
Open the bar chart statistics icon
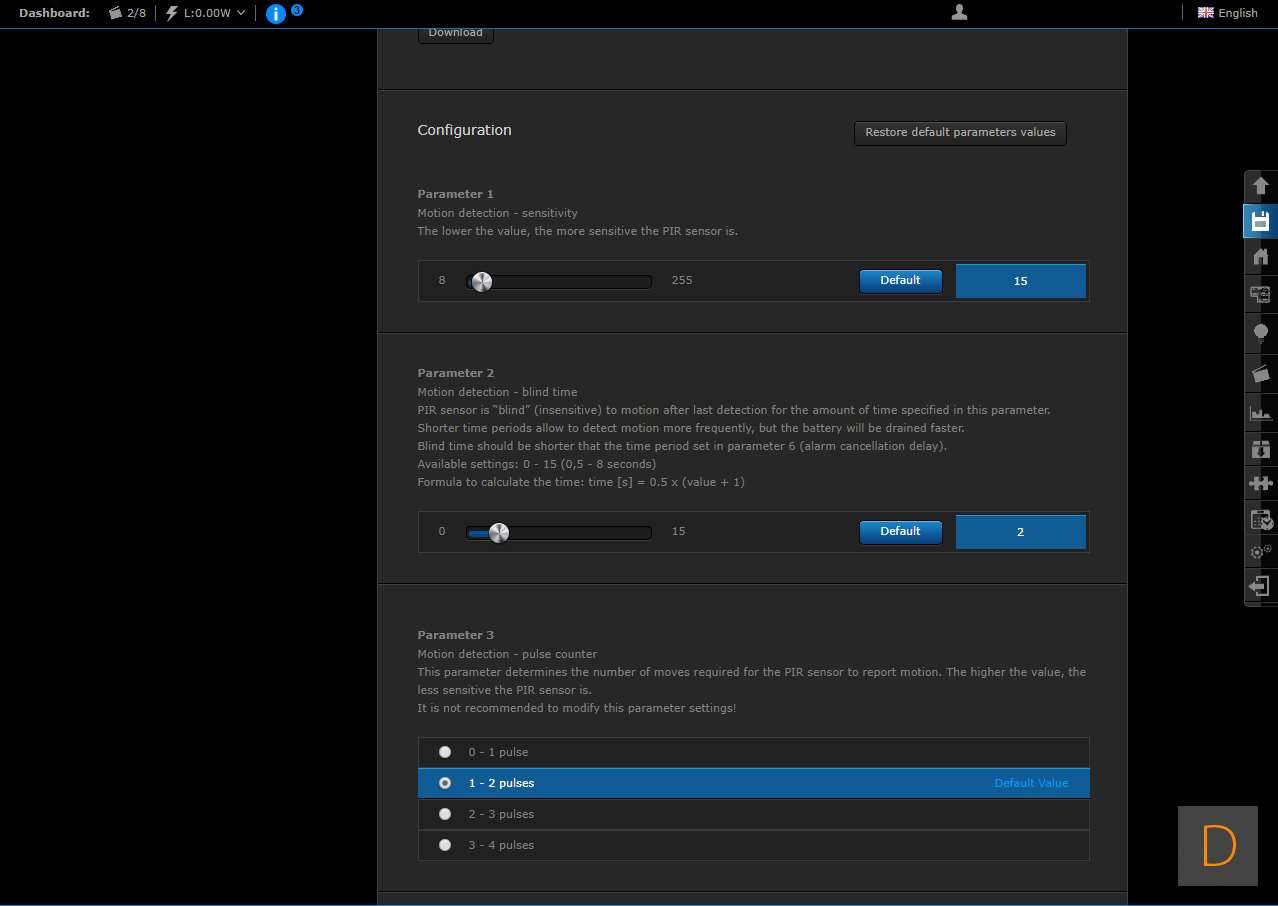coord(1260,411)
